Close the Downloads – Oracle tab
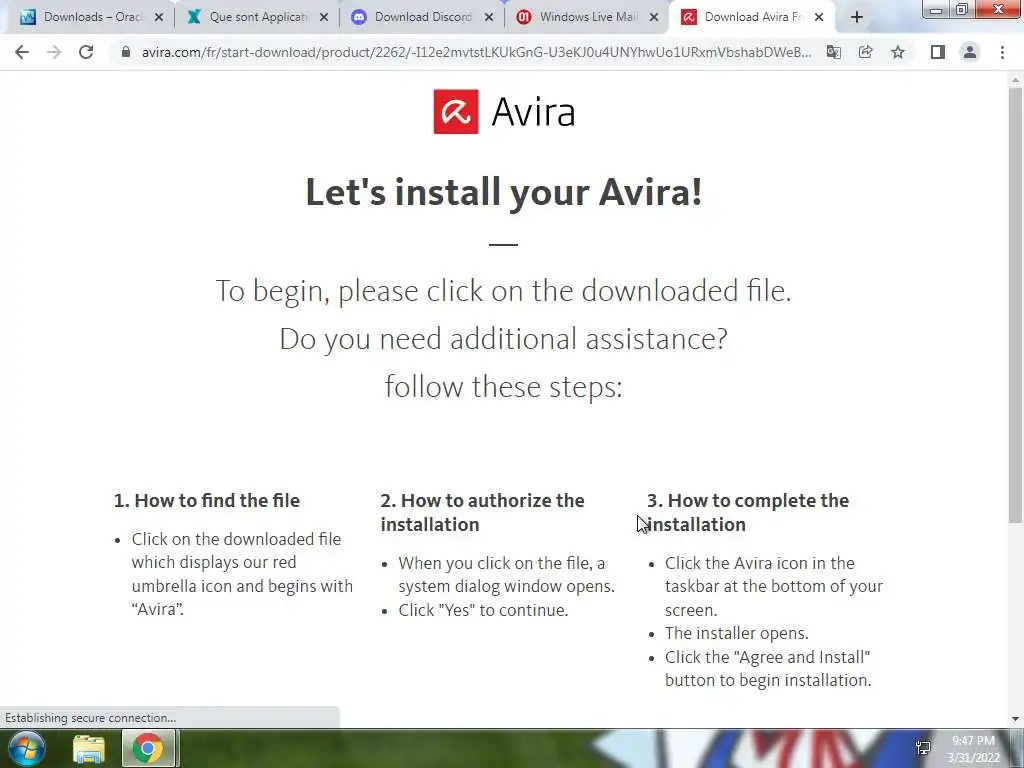The width and height of the screenshot is (1024, 768). coord(159,18)
